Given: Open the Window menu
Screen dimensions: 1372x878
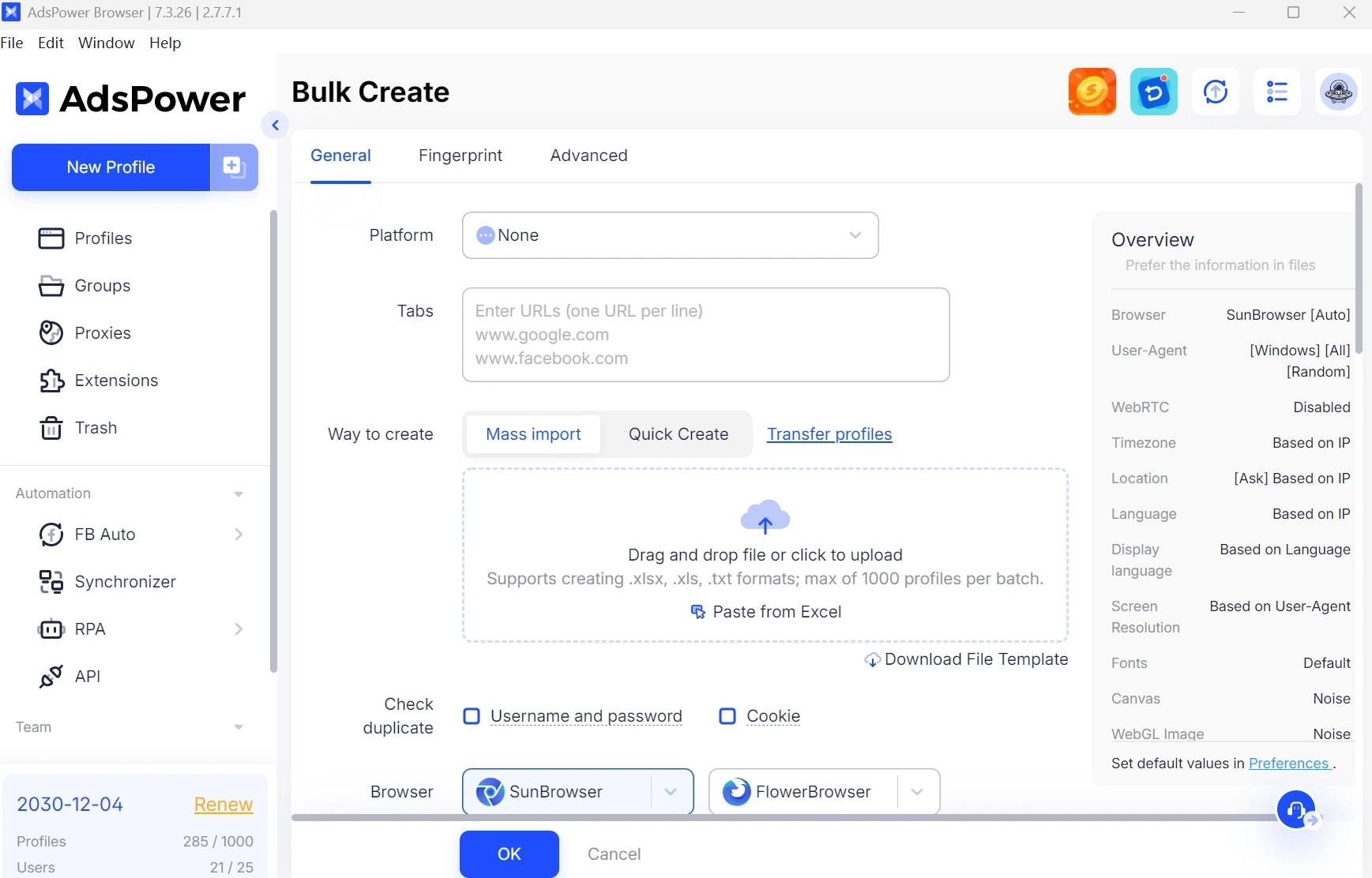Looking at the screenshot, I should point(106,43).
